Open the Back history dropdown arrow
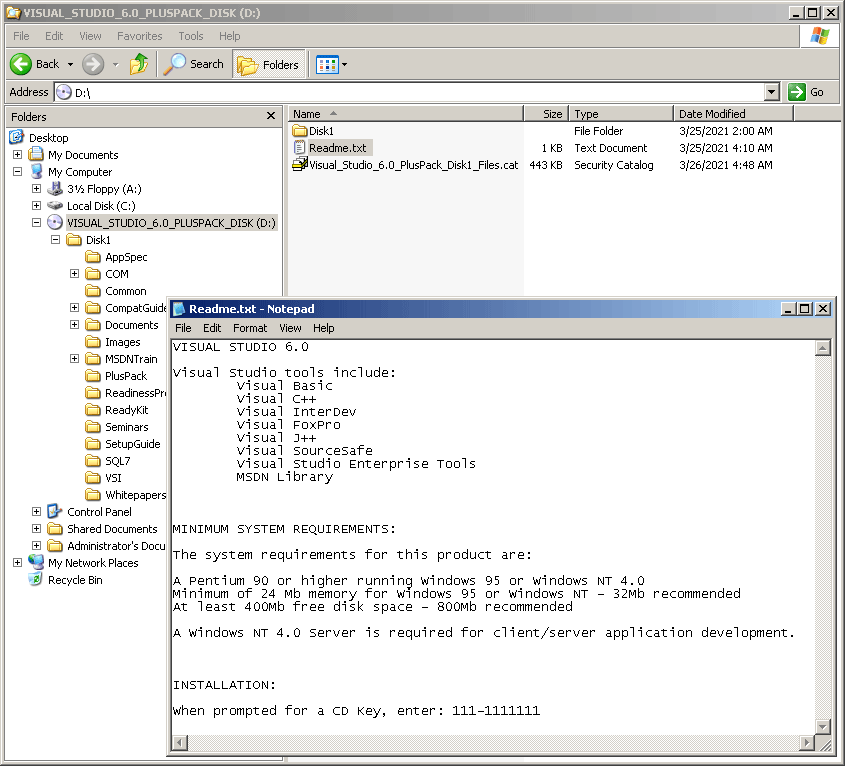Screen dimensions: 845x766 tap(70, 65)
